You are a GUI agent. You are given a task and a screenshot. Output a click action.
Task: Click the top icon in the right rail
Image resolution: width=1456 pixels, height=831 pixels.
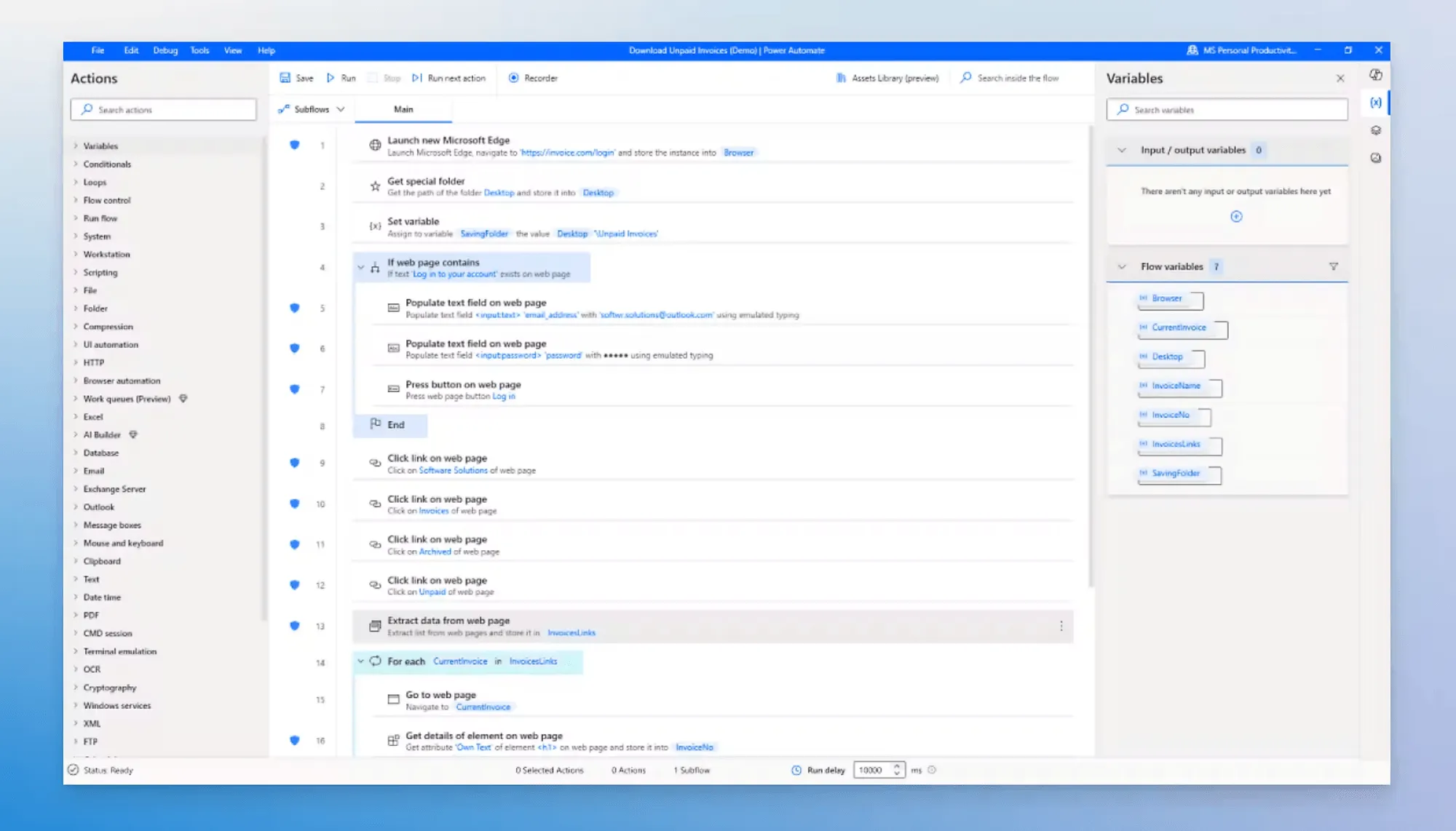(x=1376, y=75)
